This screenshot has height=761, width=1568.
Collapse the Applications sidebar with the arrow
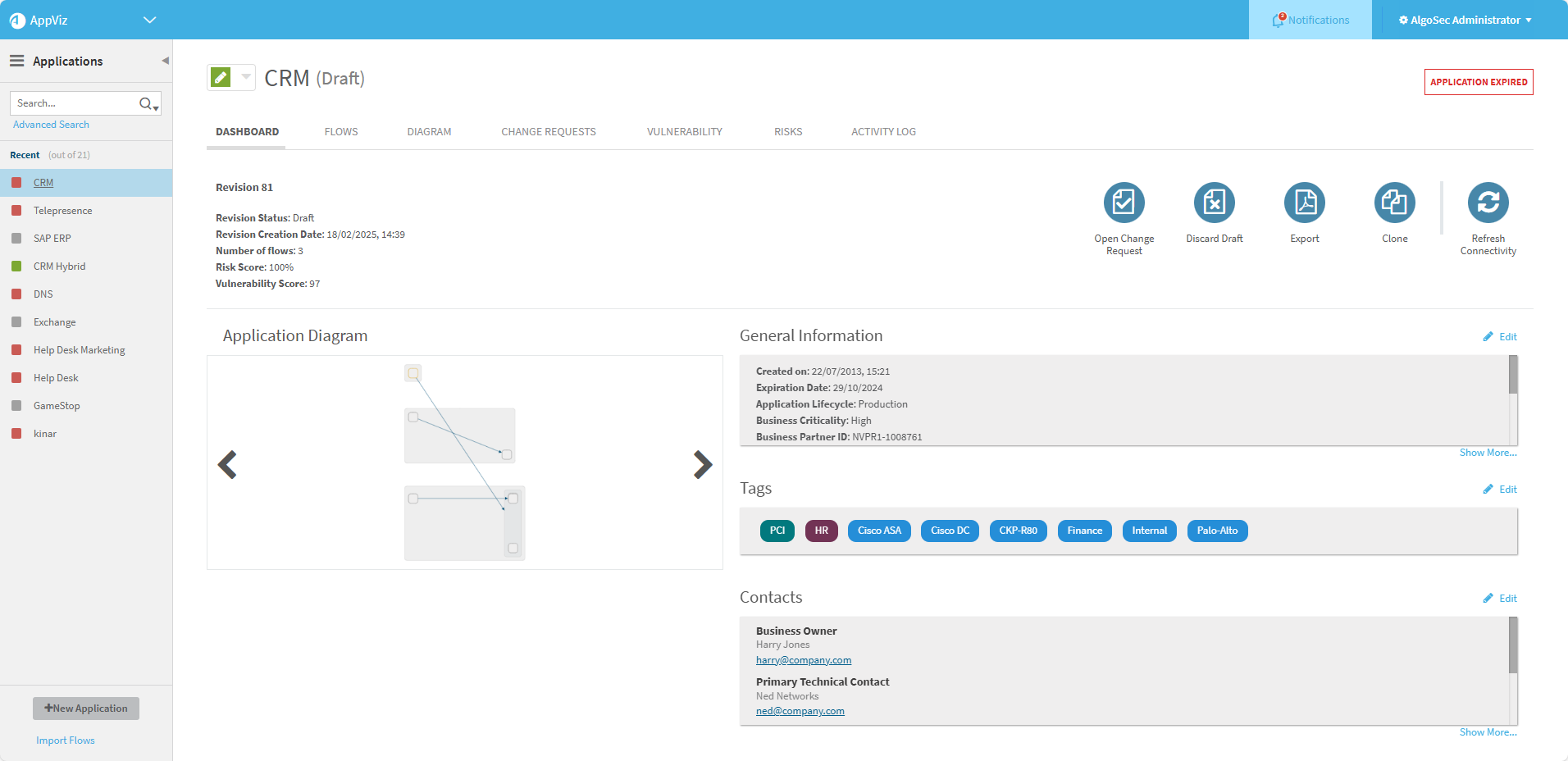point(165,61)
